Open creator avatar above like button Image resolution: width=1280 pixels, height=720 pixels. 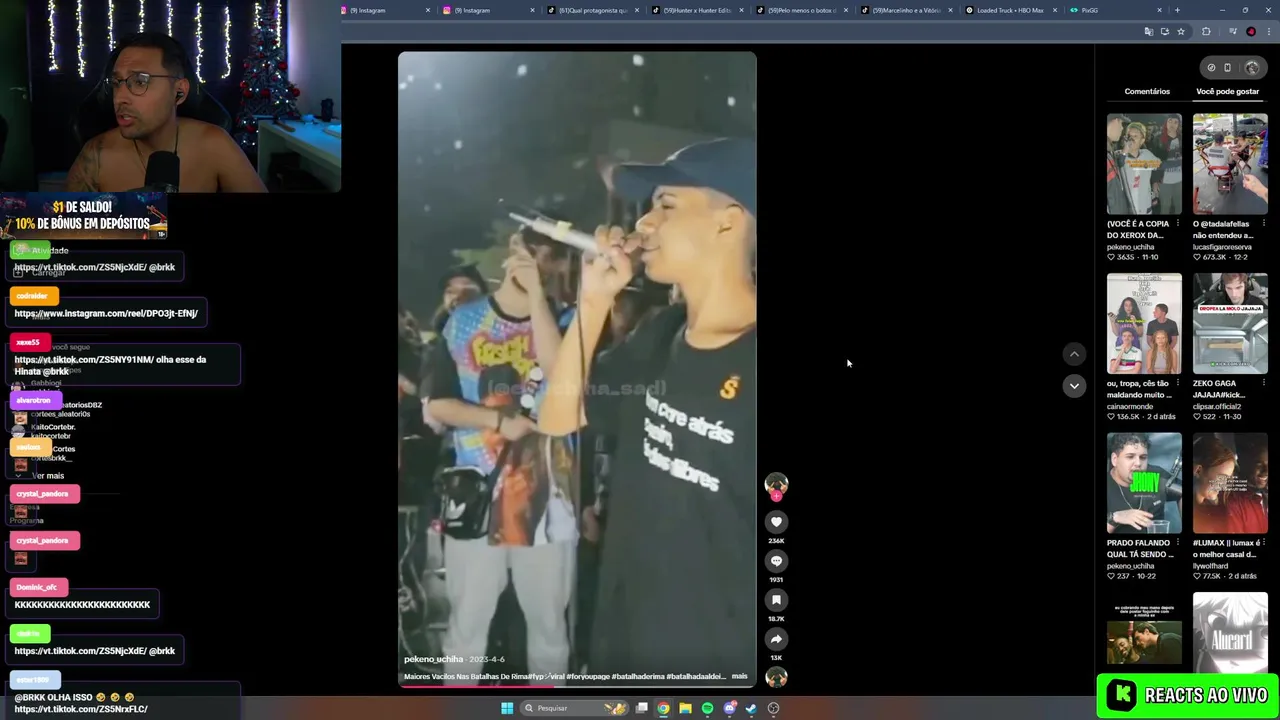(776, 485)
